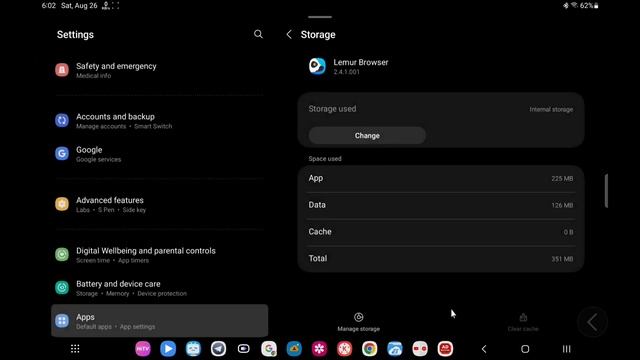Launch the pink TV app from taskbar
Image resolution: width=640 pixels, height=360 pixels.
pyautogui.click(x=143, y=349)
